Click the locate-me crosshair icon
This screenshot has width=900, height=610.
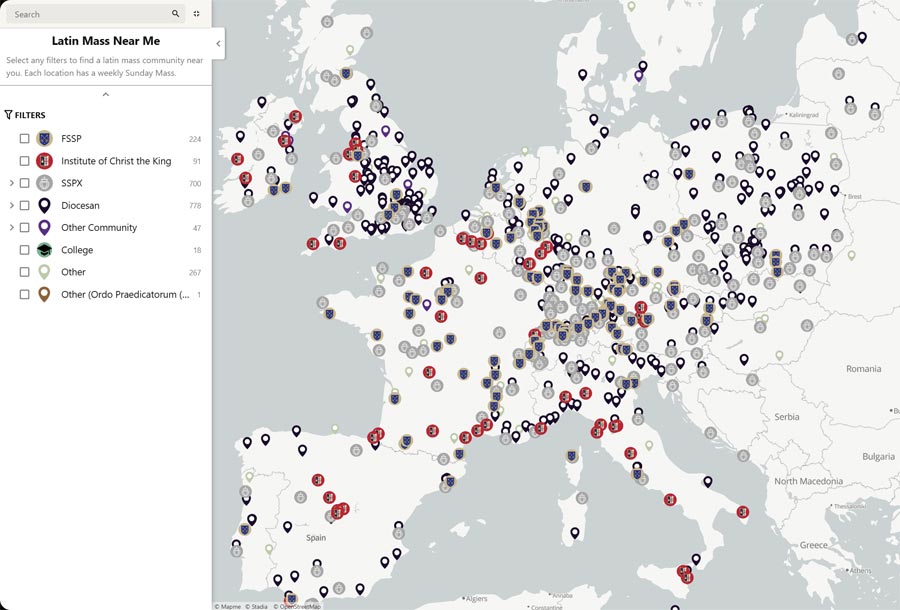click(x=197, y=14)
